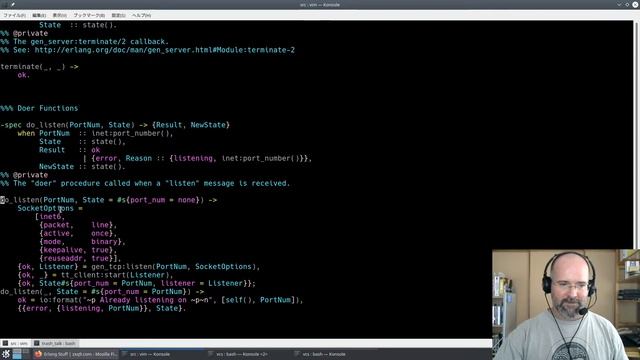The height and width of the screenshot is (360, 640).
Task: Open the ファイル (File) menu
Action: (14, 15)
